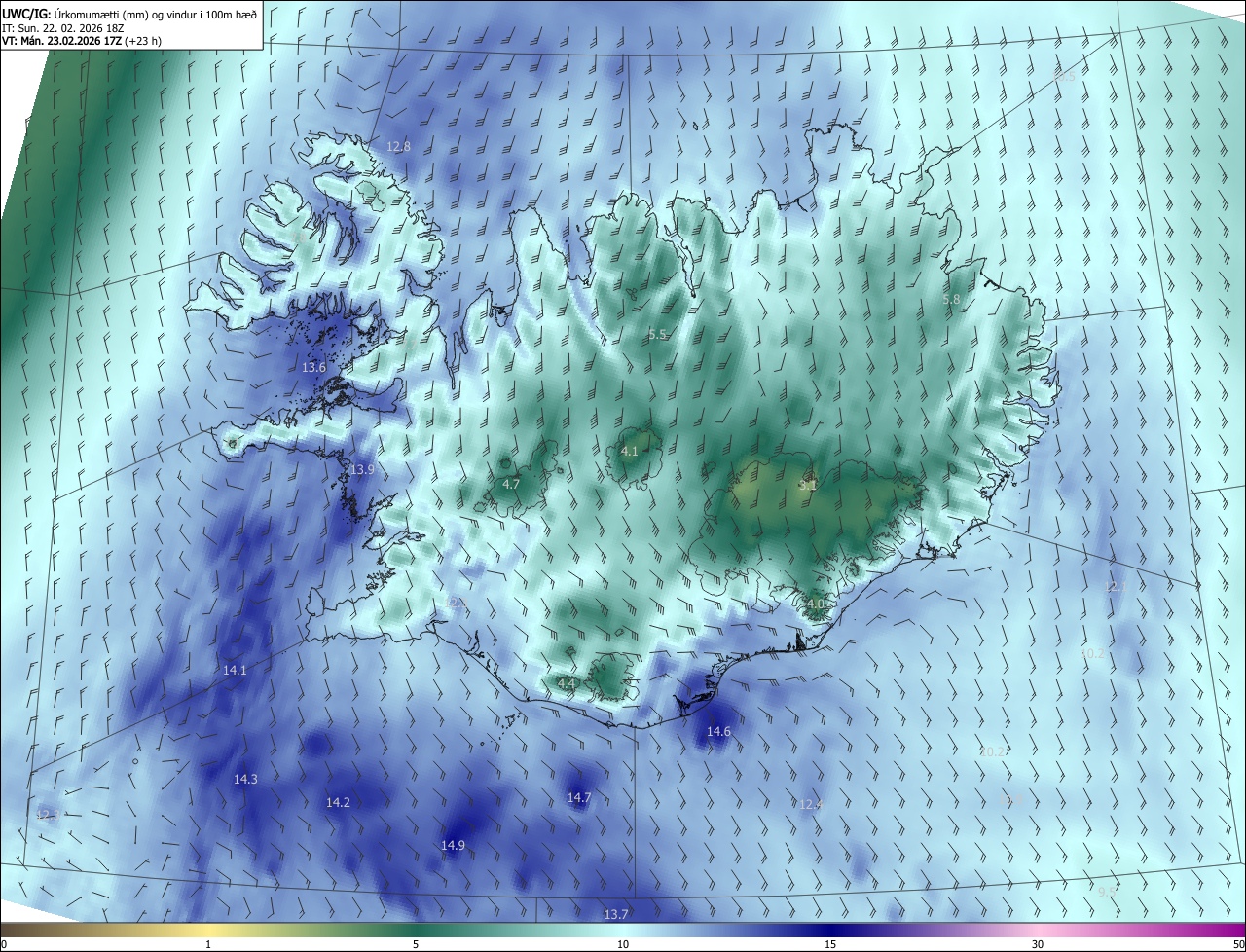Click the 13.6 value over Breiðafjörður
The image size is (1246, 952).
click(313, 368)
